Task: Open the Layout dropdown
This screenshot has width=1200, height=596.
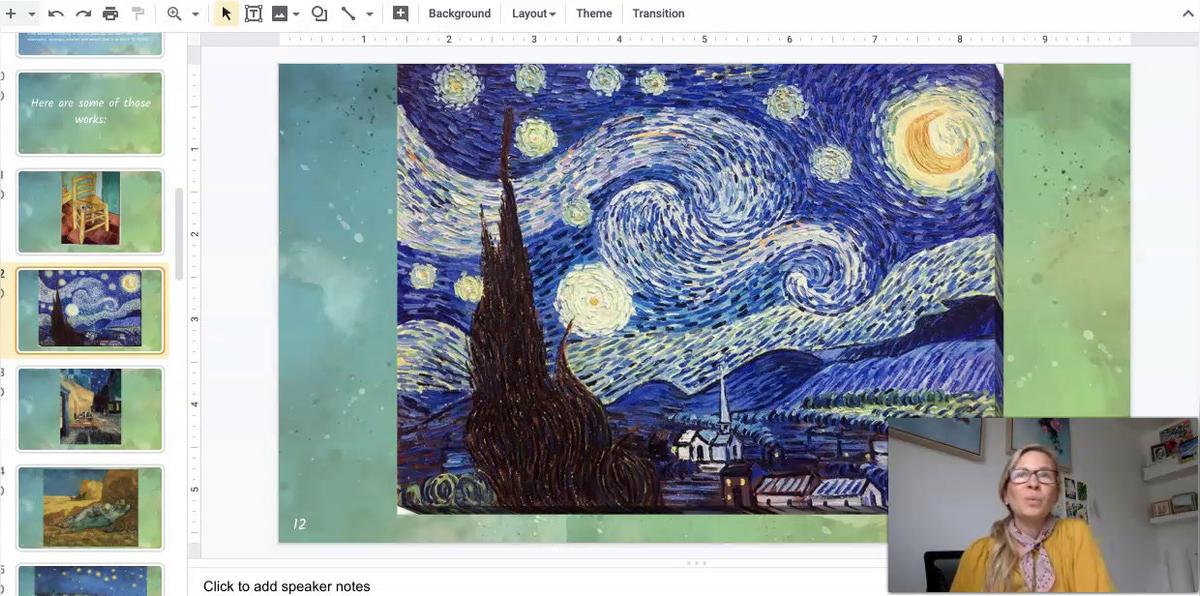Action: tap(534, 14)
